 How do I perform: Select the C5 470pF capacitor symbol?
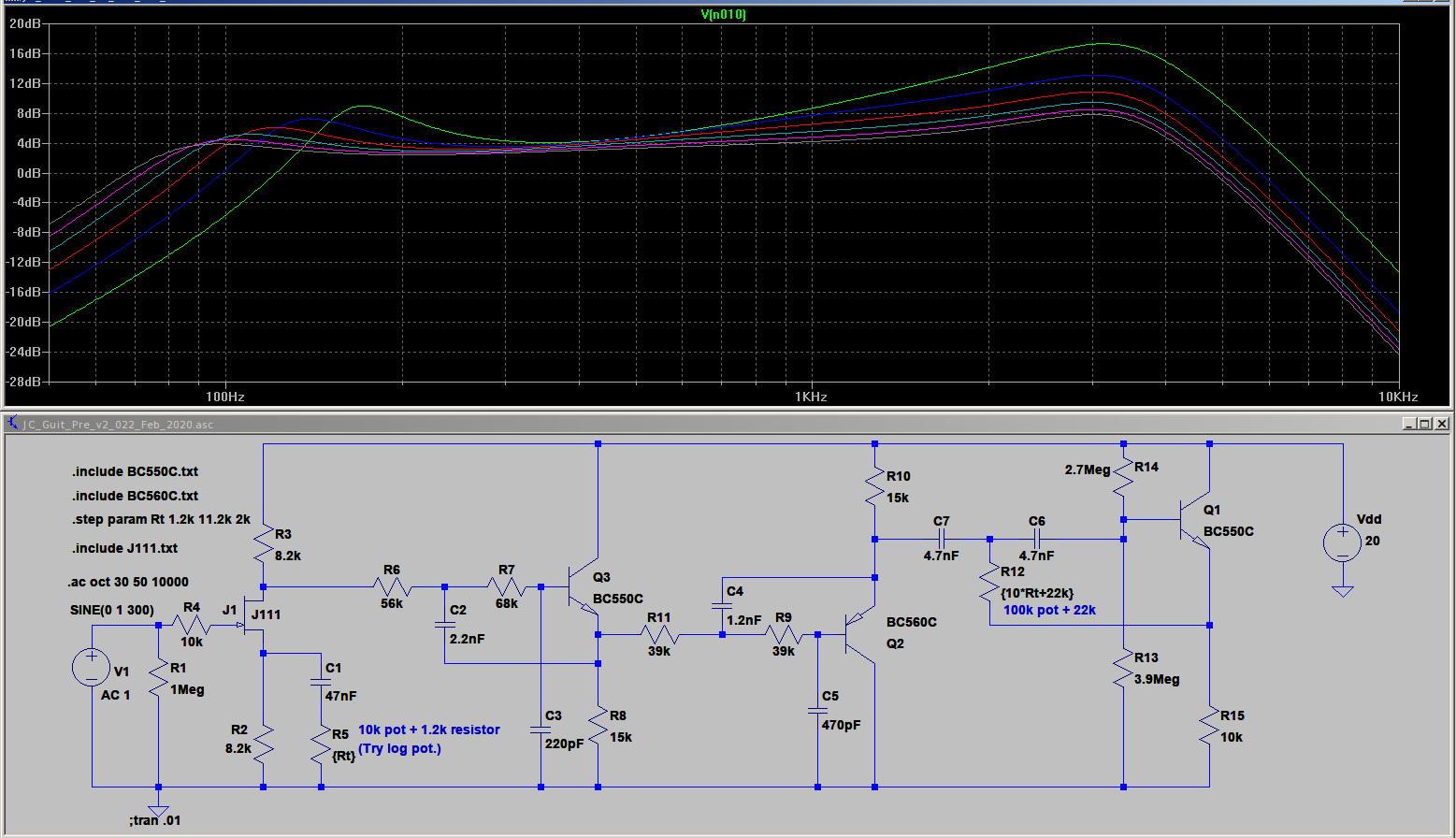tap(817, 711)
